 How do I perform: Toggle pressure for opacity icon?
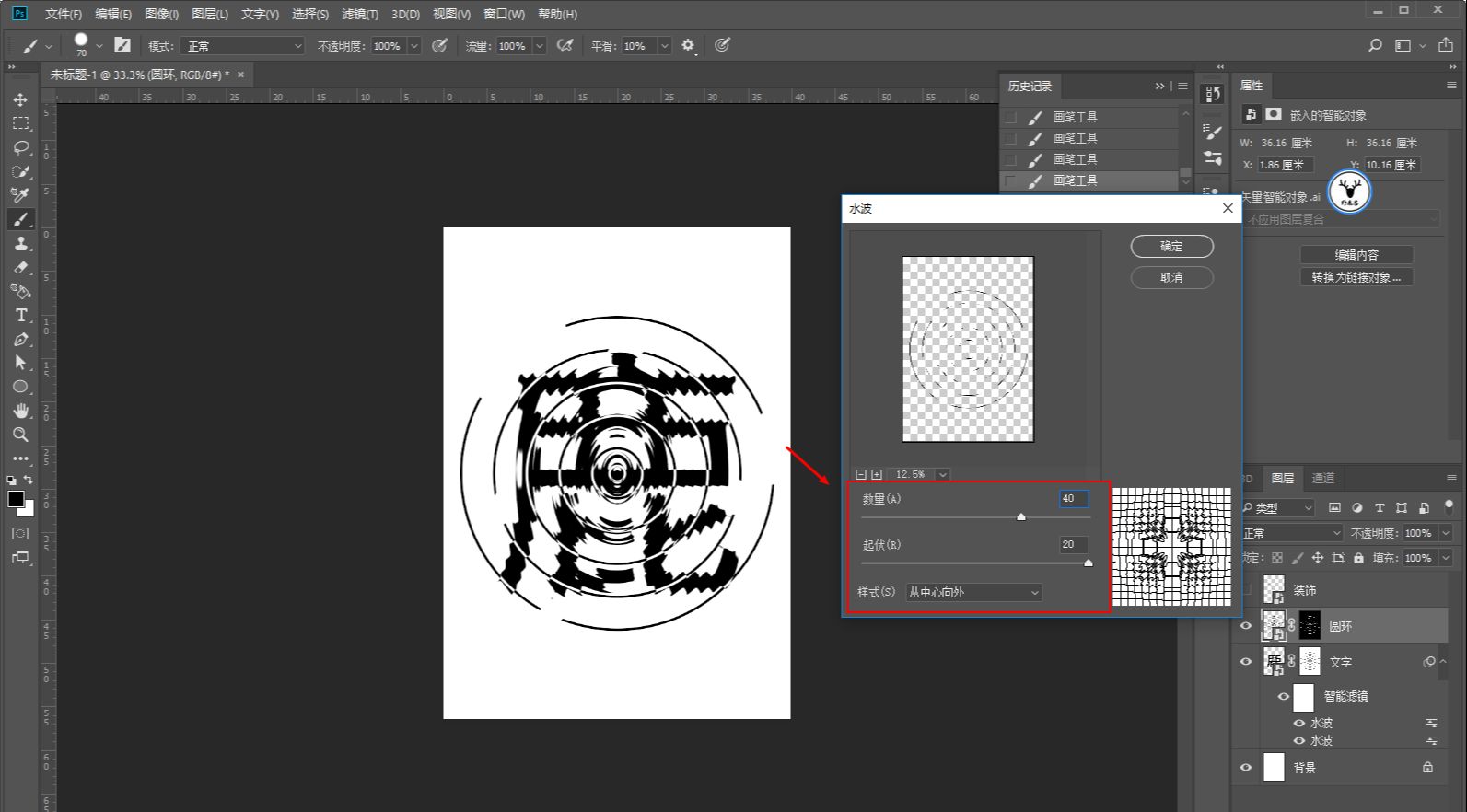click(439, 45)
